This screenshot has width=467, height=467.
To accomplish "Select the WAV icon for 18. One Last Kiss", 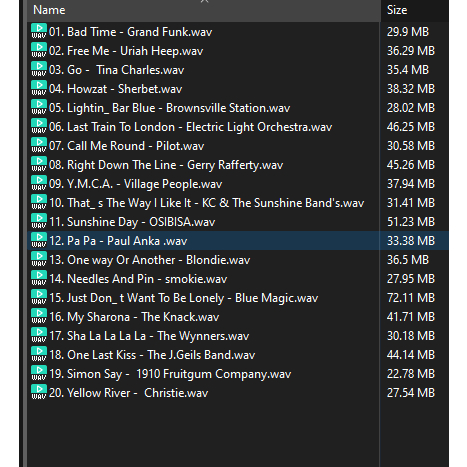I will [x=39, y=354].
